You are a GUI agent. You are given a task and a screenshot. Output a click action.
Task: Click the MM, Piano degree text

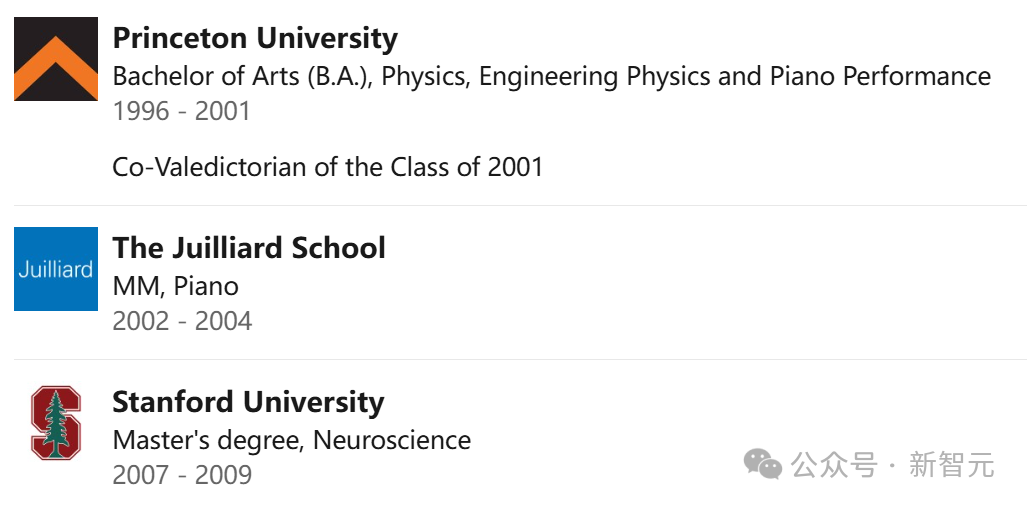pyautogui.click(x=176, y=287)
